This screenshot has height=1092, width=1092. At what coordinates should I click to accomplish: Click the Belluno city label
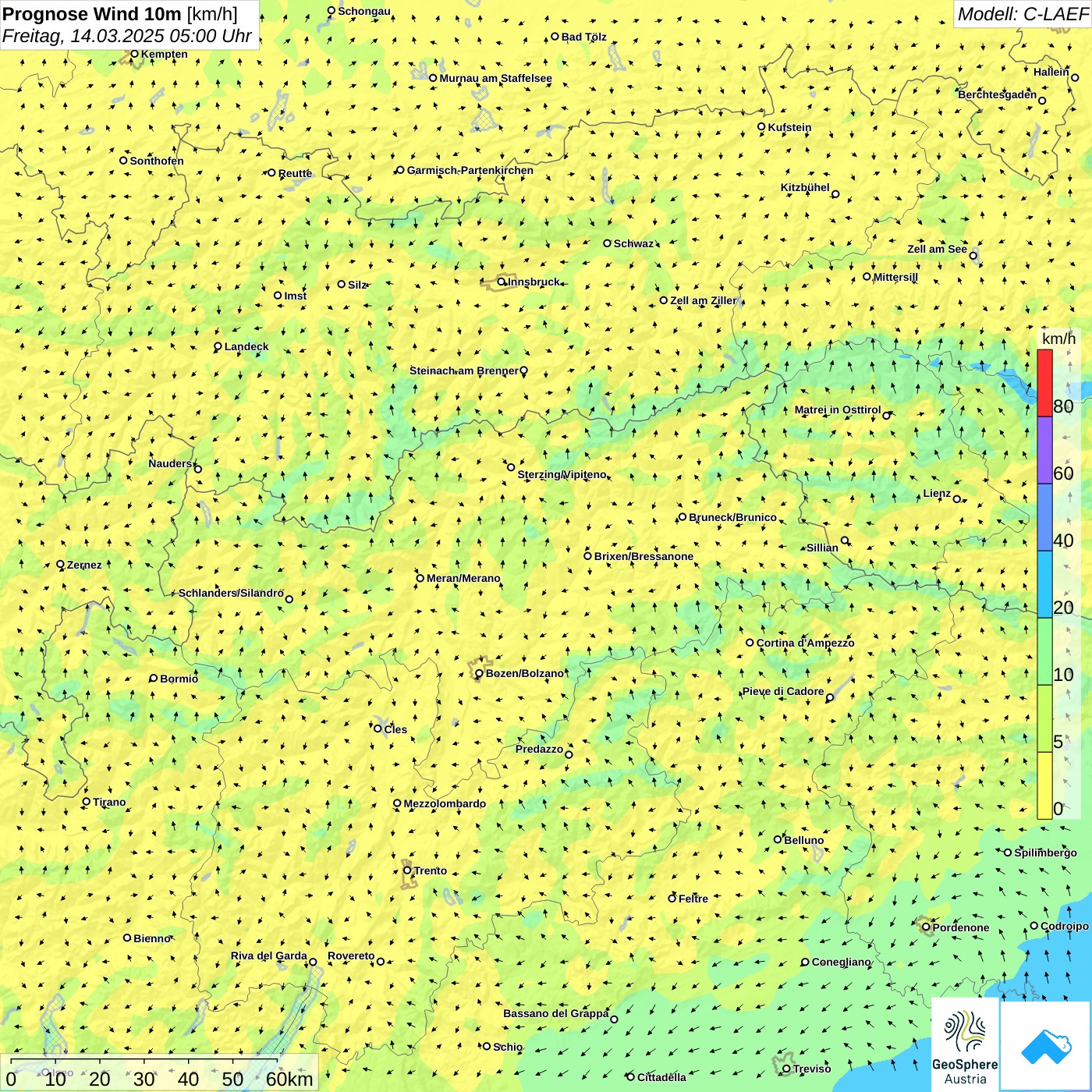803,840
